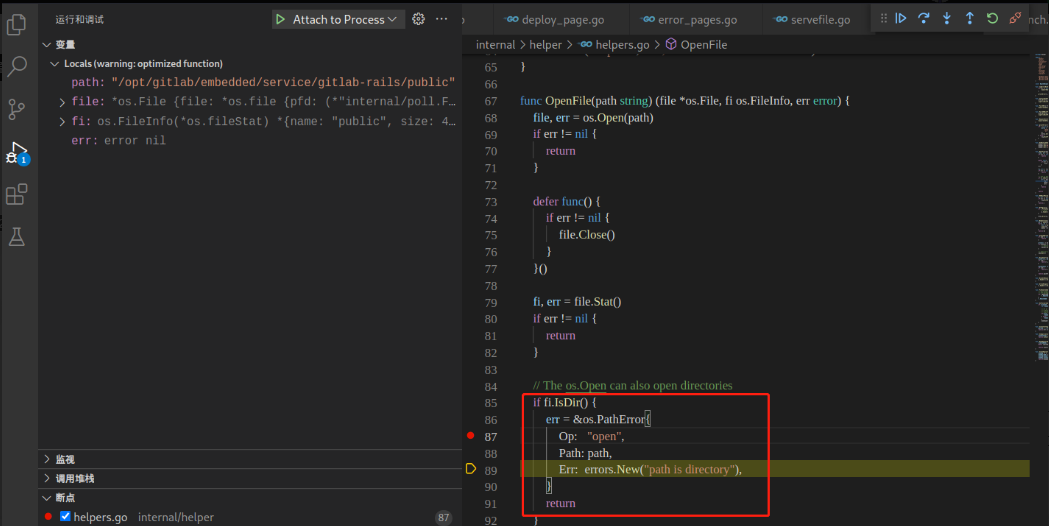Open the Extensions view
This screenshot has width=1049, height=526.
[16, 195]
